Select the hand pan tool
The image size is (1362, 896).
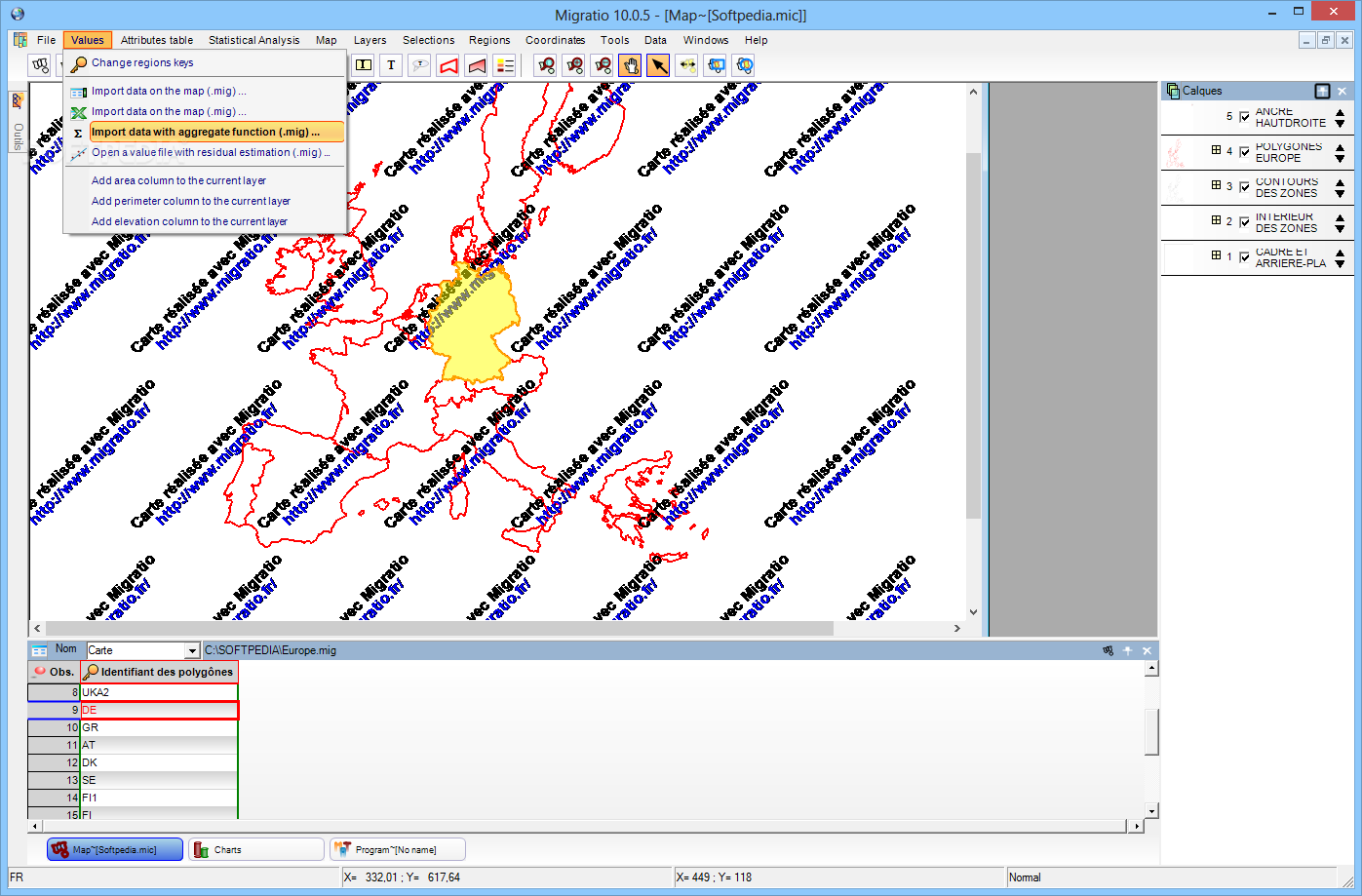[631, 65]
